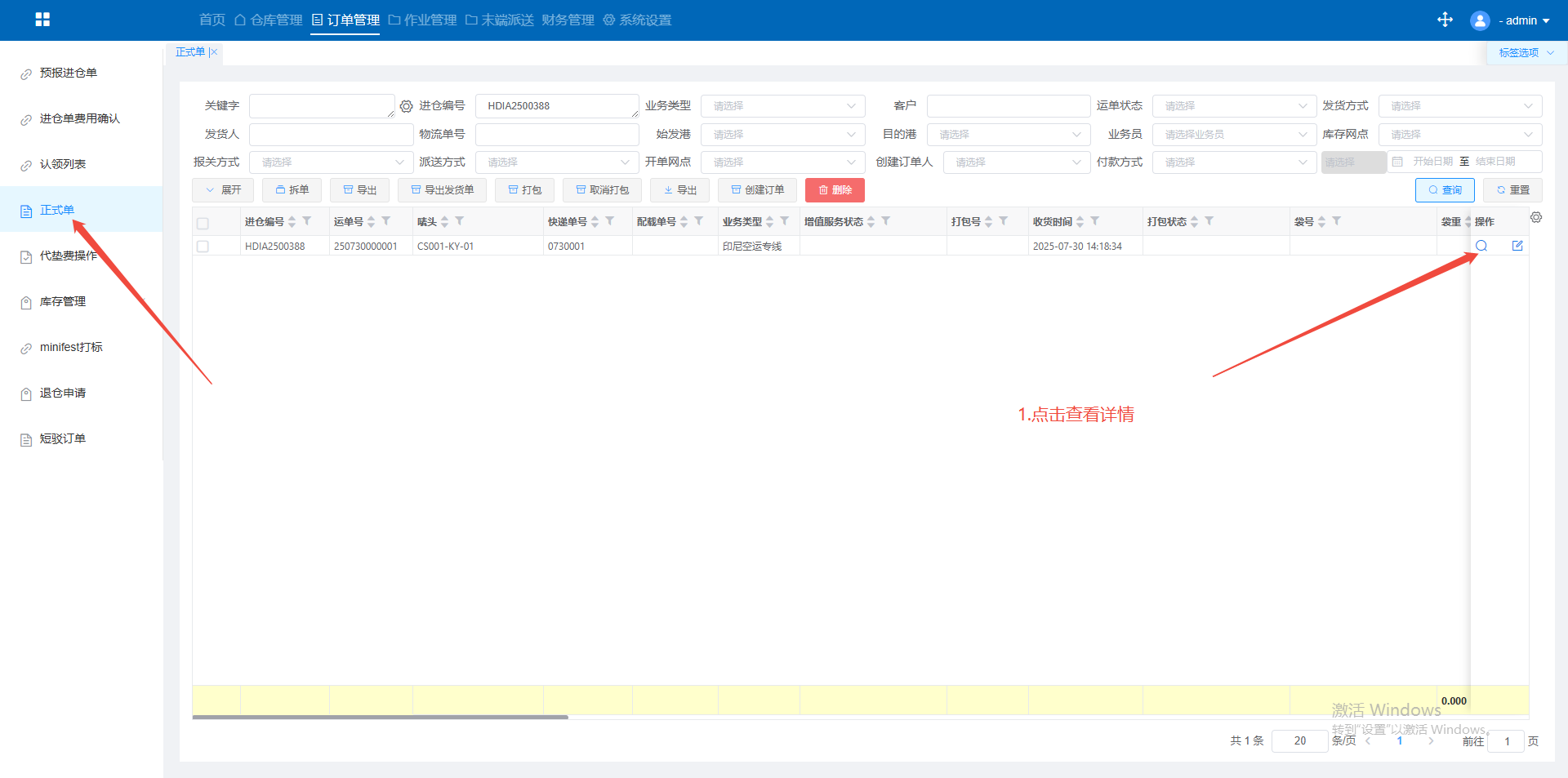The height and width of the screenshot is (778, 1568).
Task: Click the horizontal table scrollbar
Action: (x=380, y=718)
